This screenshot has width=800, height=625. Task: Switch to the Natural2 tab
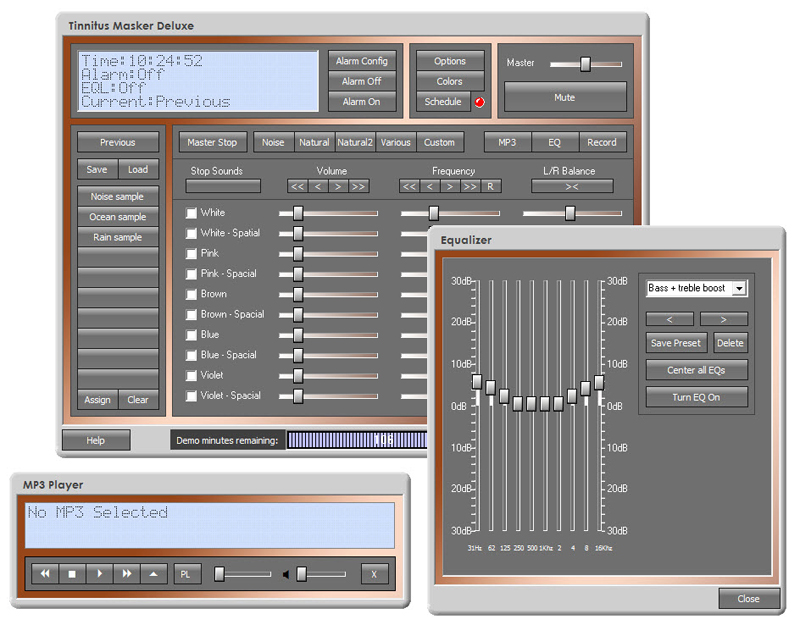click(355, 142)
